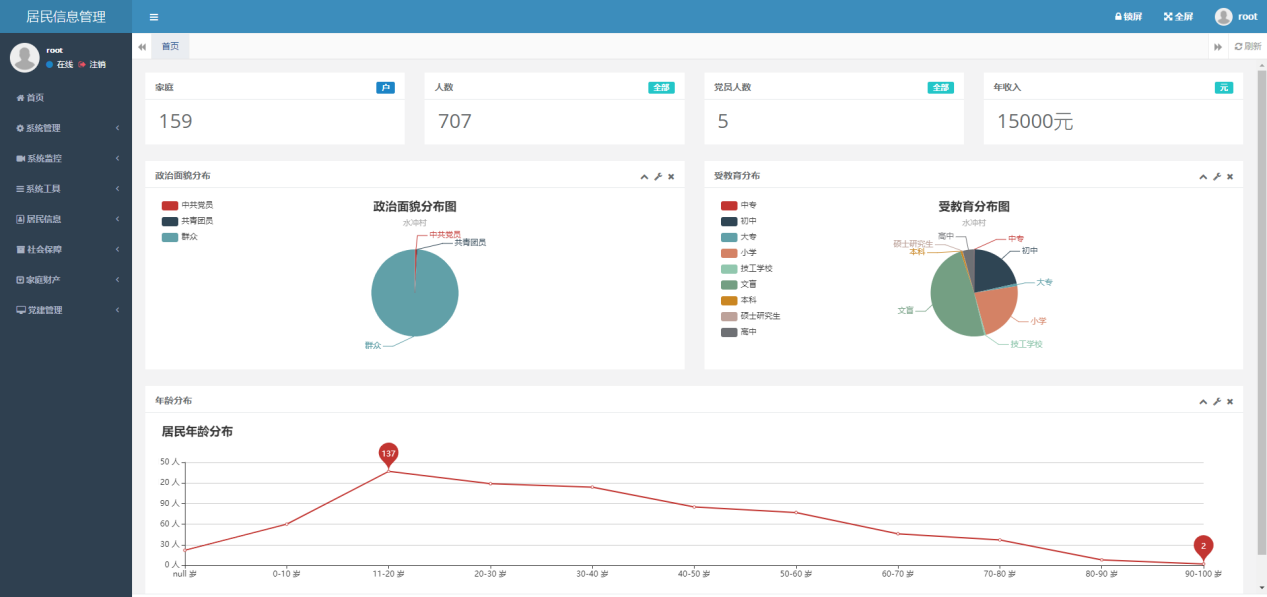Image resolution: width=1267 pixels, height=597 pixels.
Task: Open wrench settings on 年龄分布 panel
Action: coord(1217,402)
